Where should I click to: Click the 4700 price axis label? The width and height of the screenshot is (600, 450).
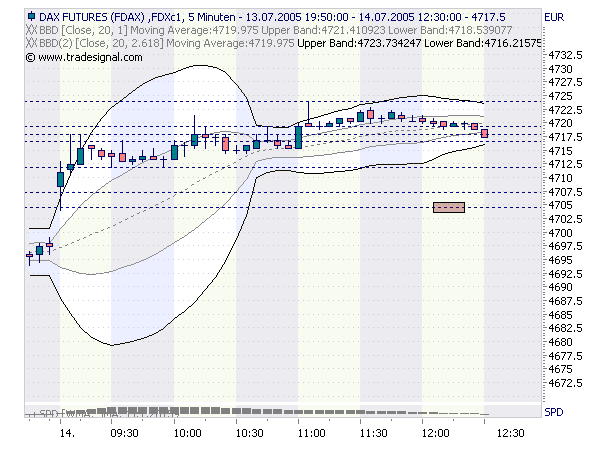[x=561, y=233]
